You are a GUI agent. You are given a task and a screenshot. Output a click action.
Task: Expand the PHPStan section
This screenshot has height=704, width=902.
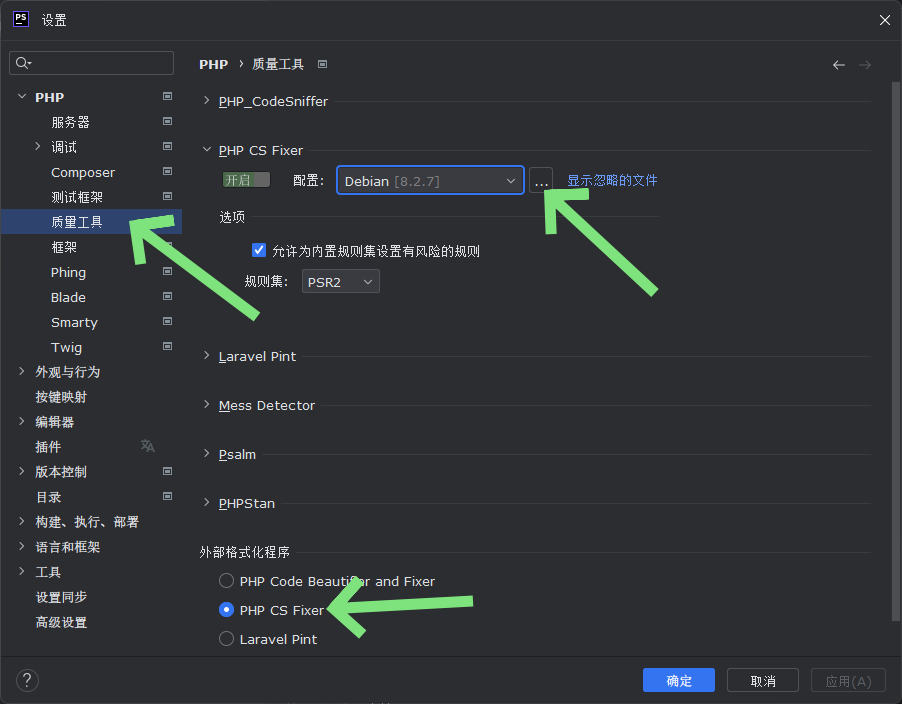click(x=207, y=502)
